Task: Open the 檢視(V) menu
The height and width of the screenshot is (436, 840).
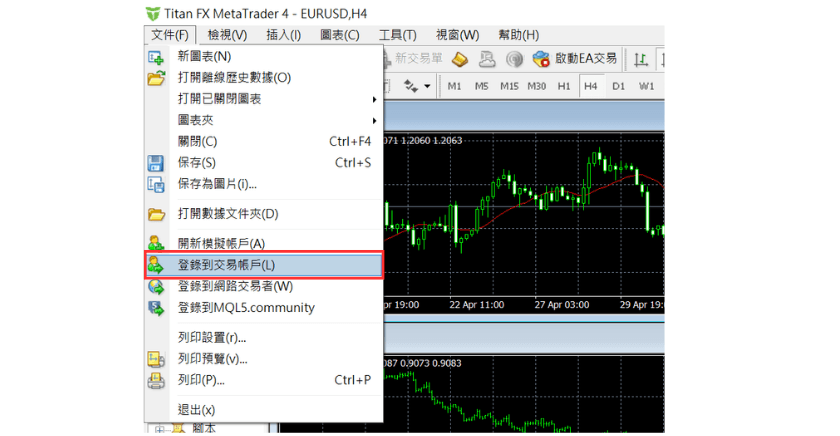Action: 227,35
